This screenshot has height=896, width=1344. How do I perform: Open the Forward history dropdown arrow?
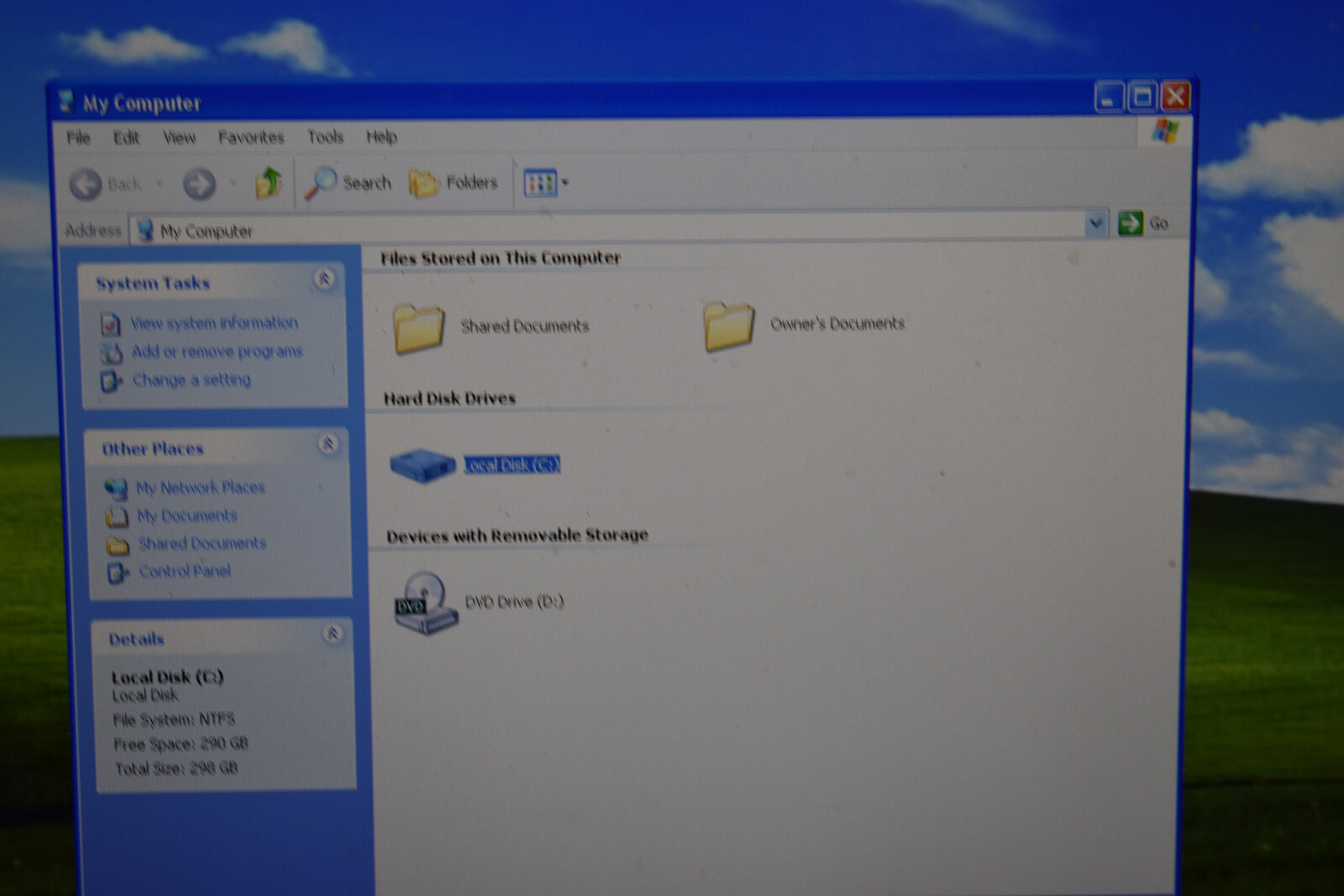point(233,182)
